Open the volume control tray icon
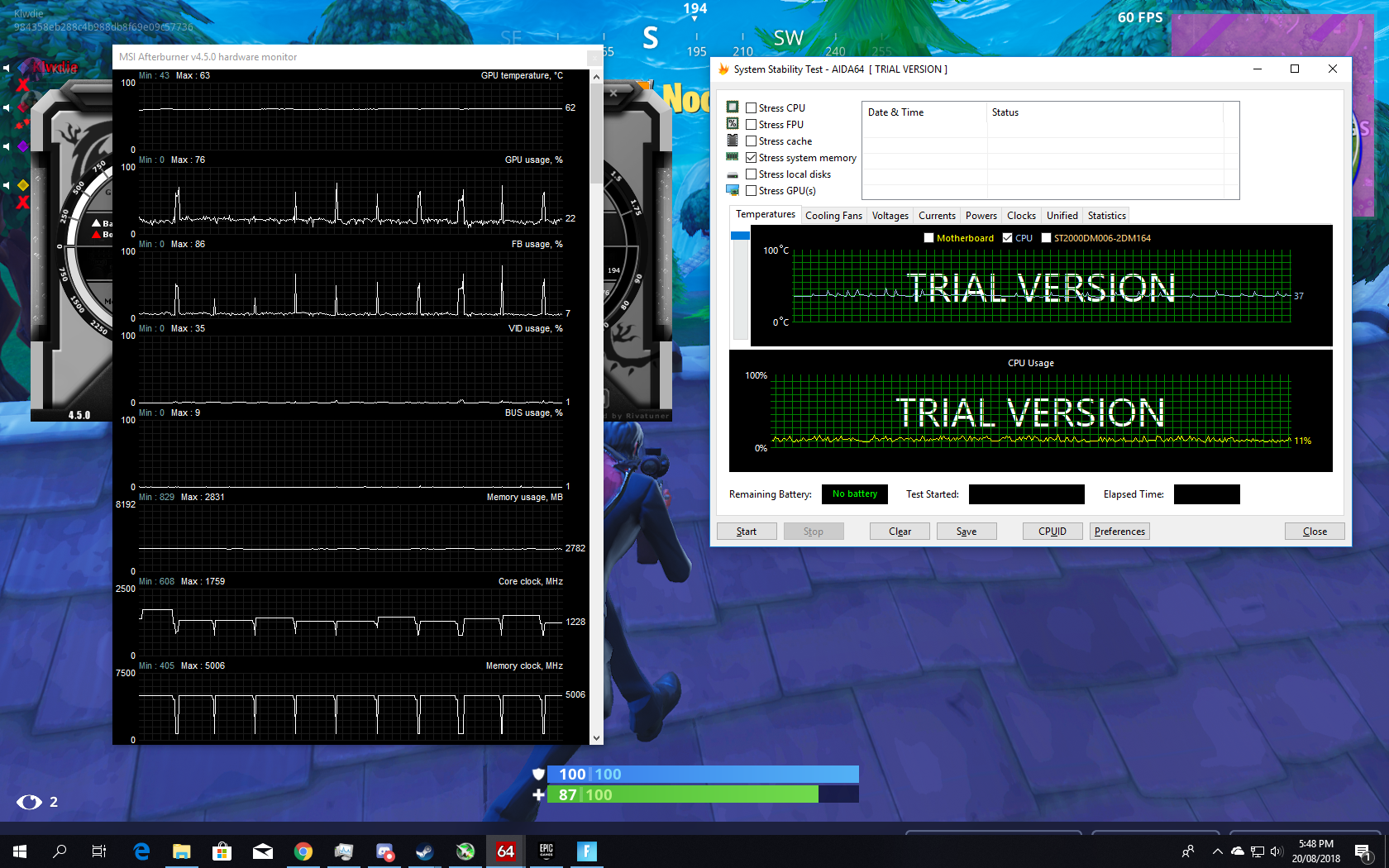The image size is (1389, 868). click(x=1276, y=851)
